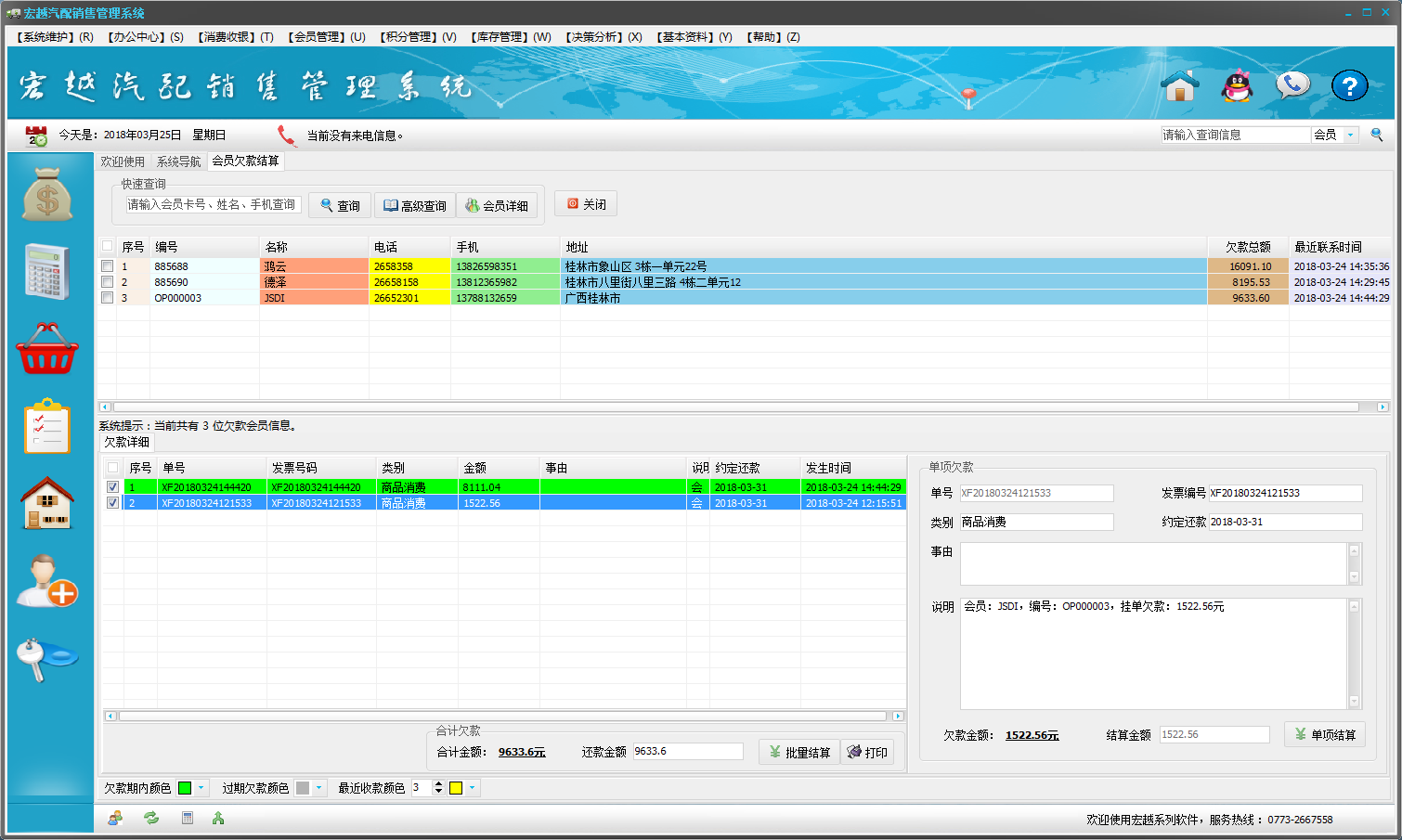This screenshot has width=1402, height=840.
Task: Switch to the 系统导航 tab
Action: pos(178,162)
